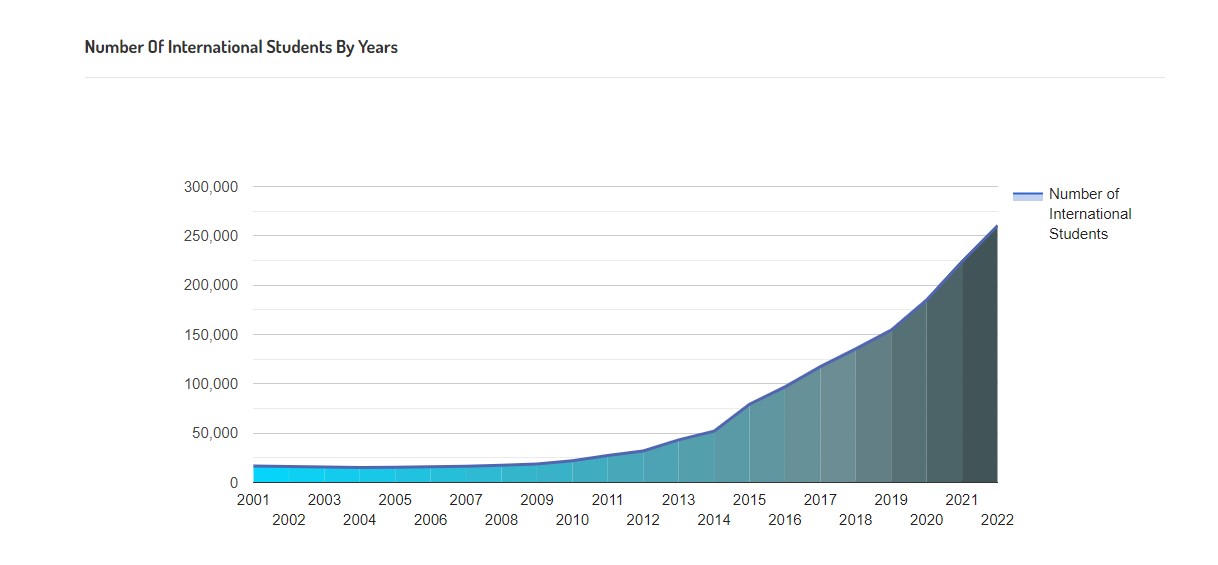Click the data line above 2015

[x=749, y=404]
